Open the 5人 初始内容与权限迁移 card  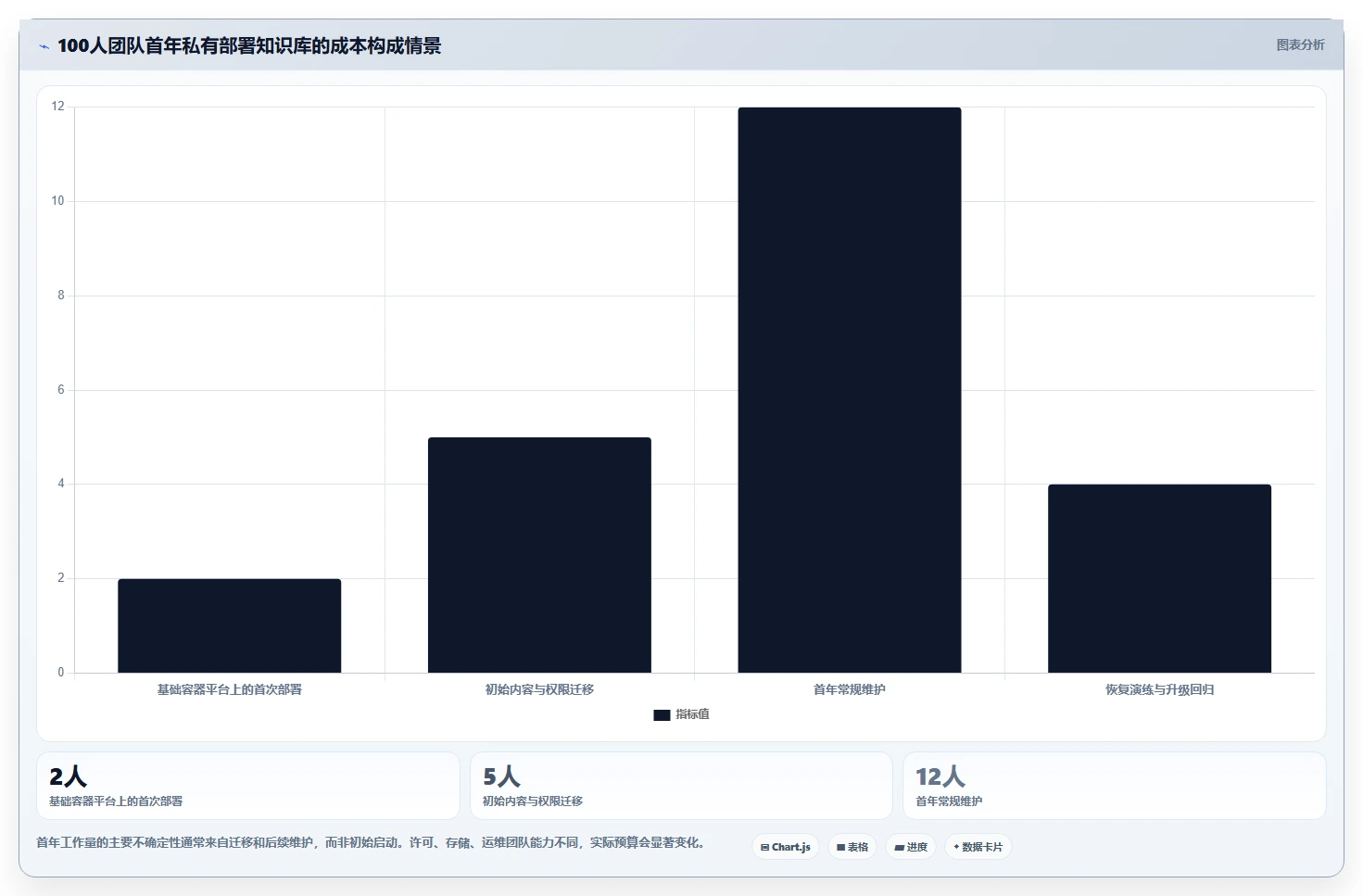(x=681, y=786)
